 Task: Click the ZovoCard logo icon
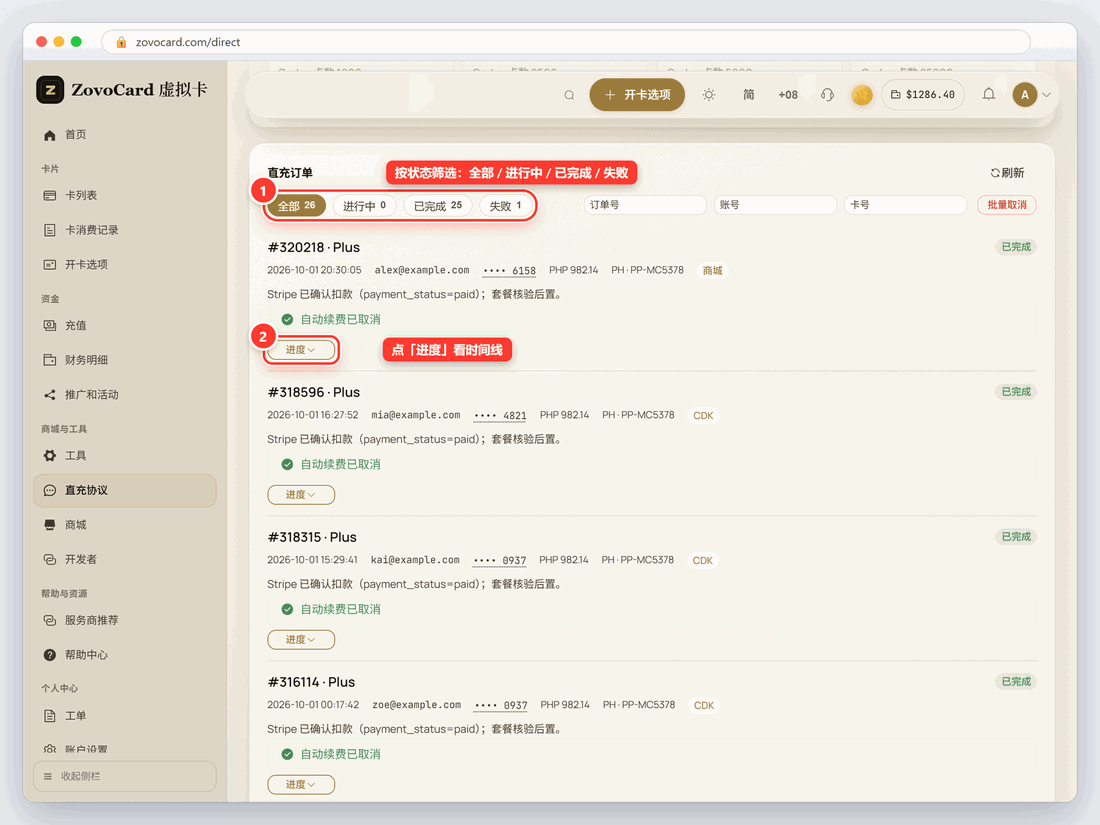tap(50, 90)
